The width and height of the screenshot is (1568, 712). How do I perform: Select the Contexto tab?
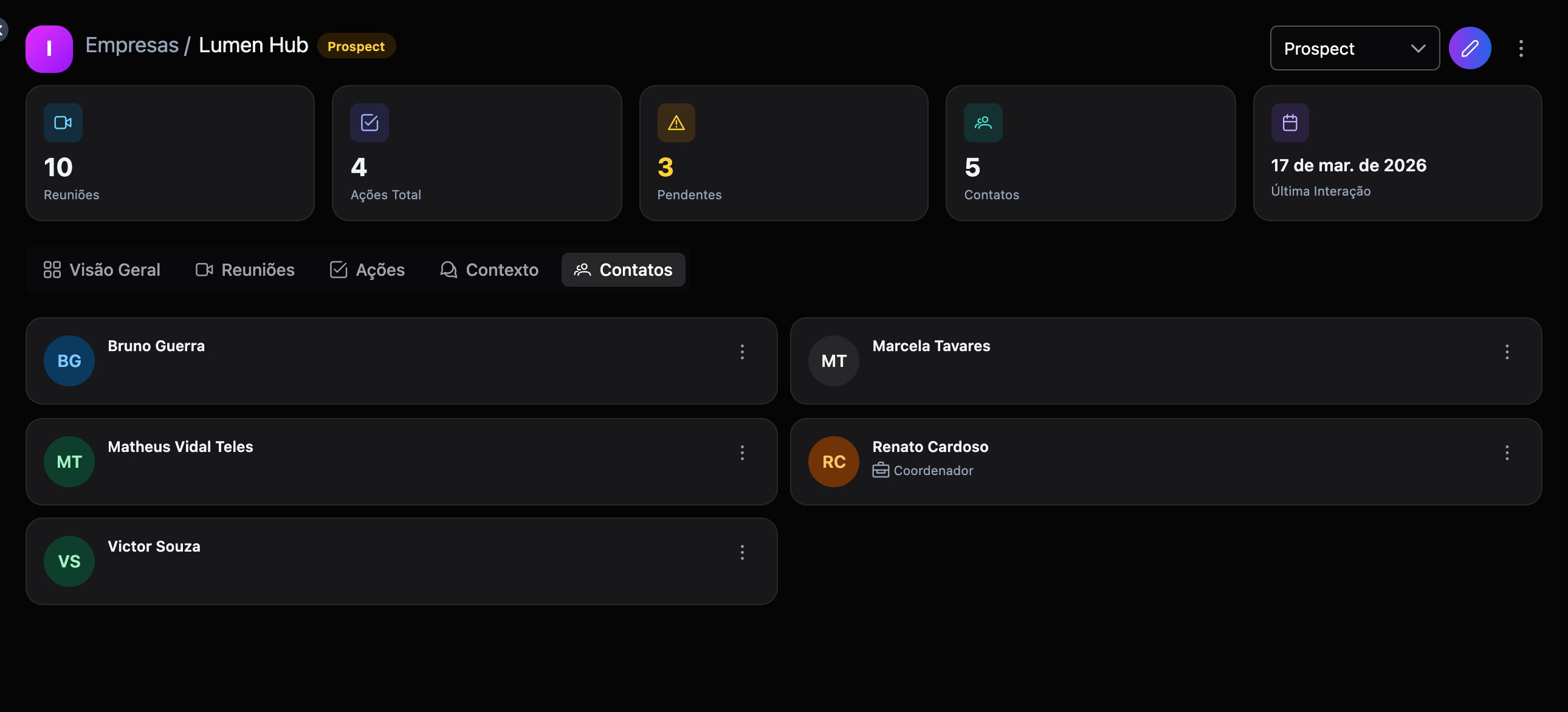click(489, 270)
